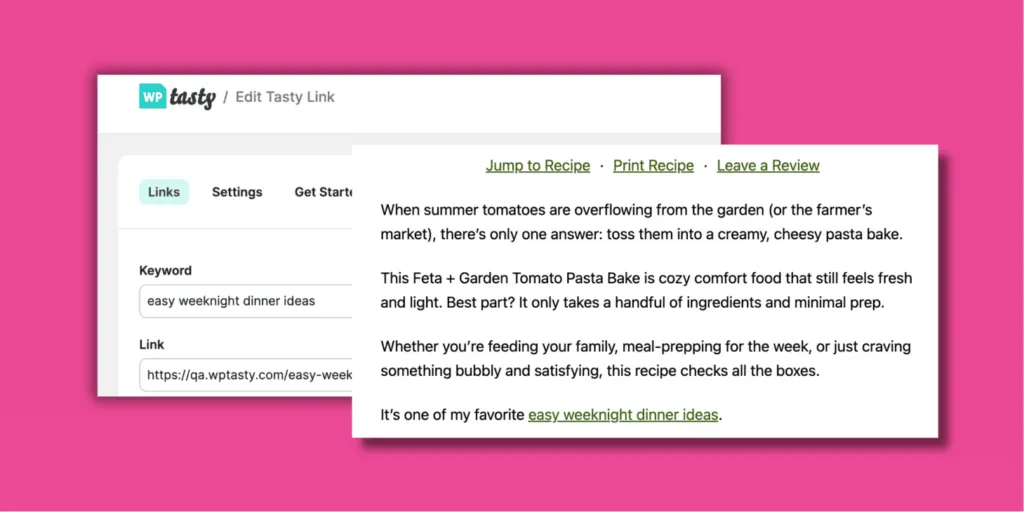Open the Get Started tab
Screen dimensions: 1024x512
[323, 192]
